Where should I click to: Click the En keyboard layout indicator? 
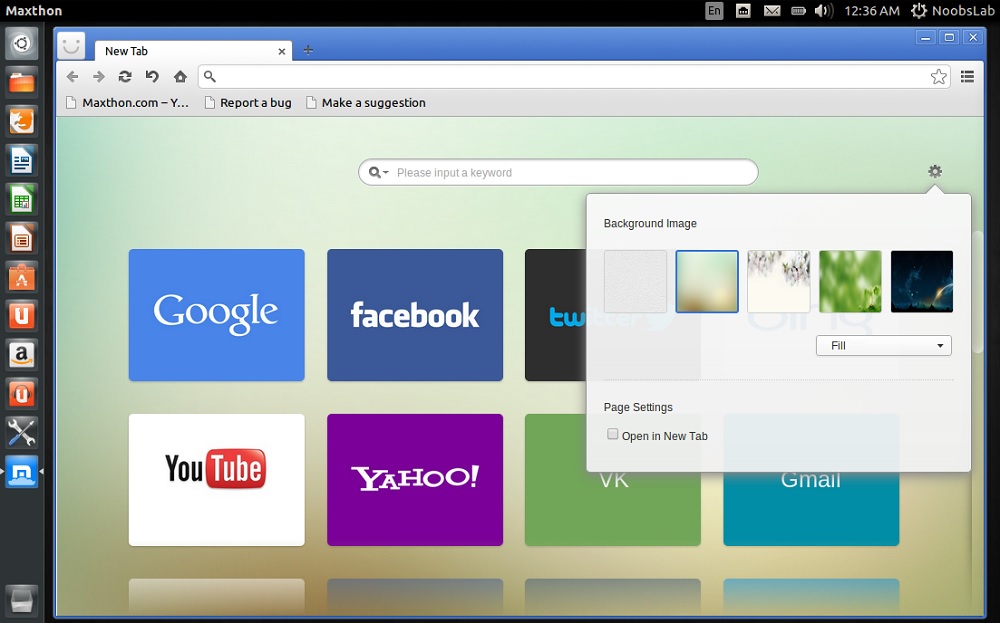714,10
